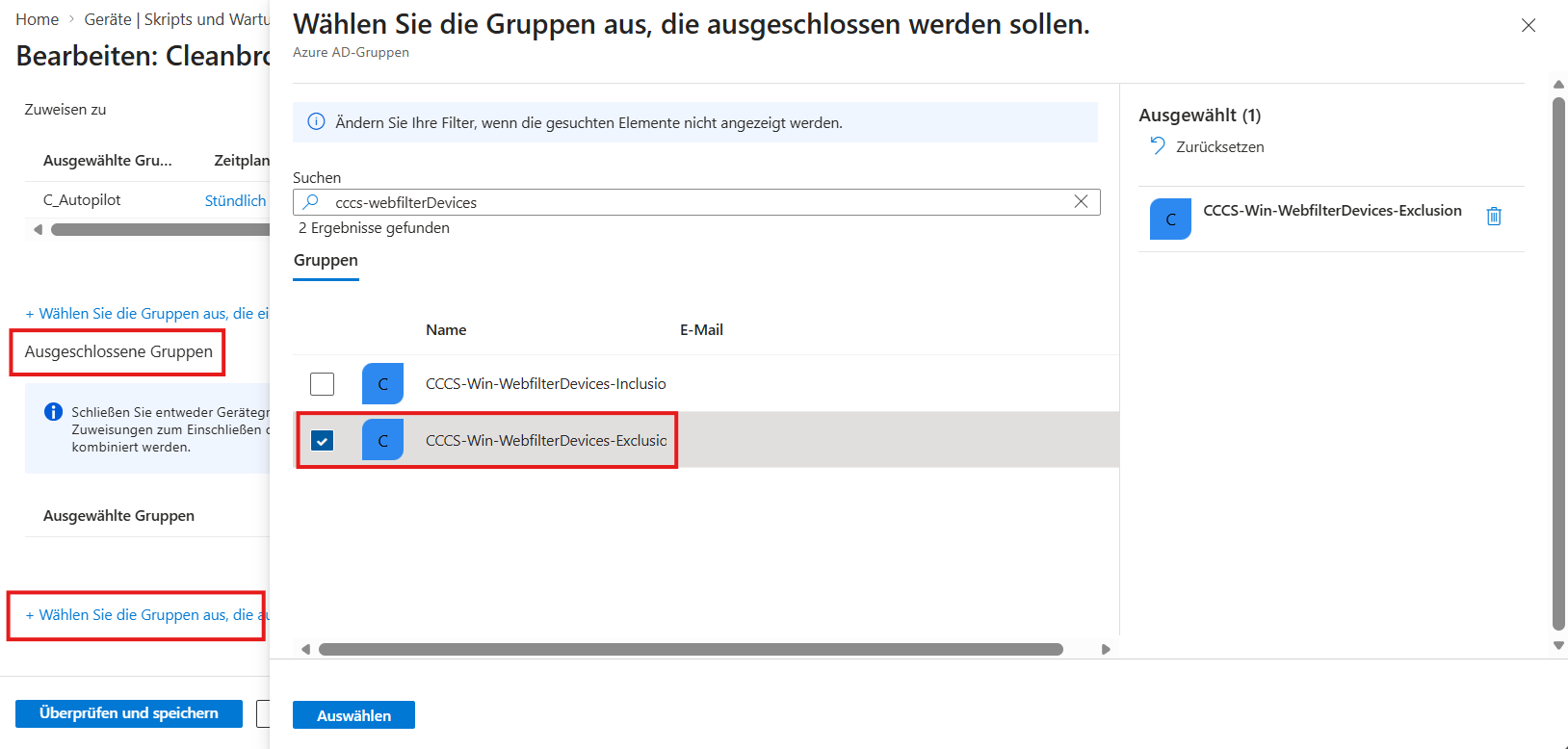Screen dimensions: 1568x749
Task: Click the info icon in the filter hint banner
Action: click(316, 121)
